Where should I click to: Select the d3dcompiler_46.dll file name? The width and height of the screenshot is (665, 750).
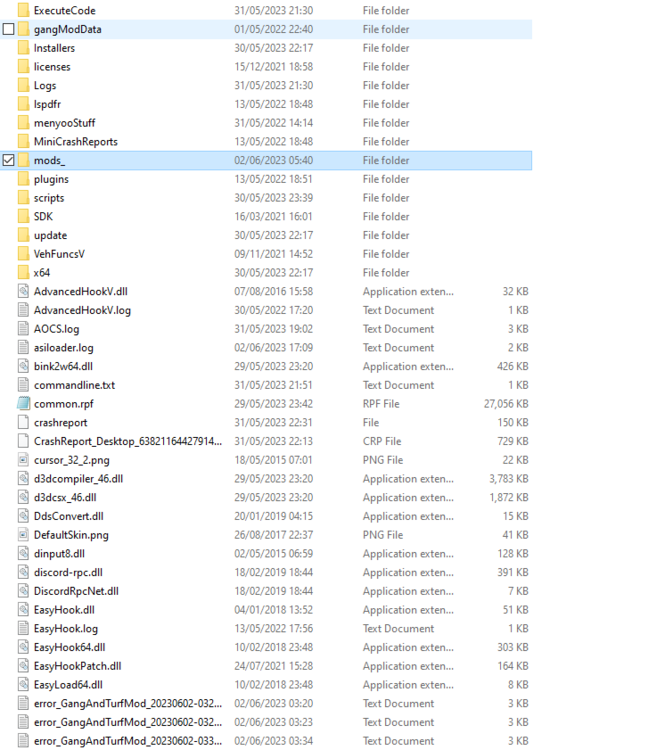pos(78,479)
